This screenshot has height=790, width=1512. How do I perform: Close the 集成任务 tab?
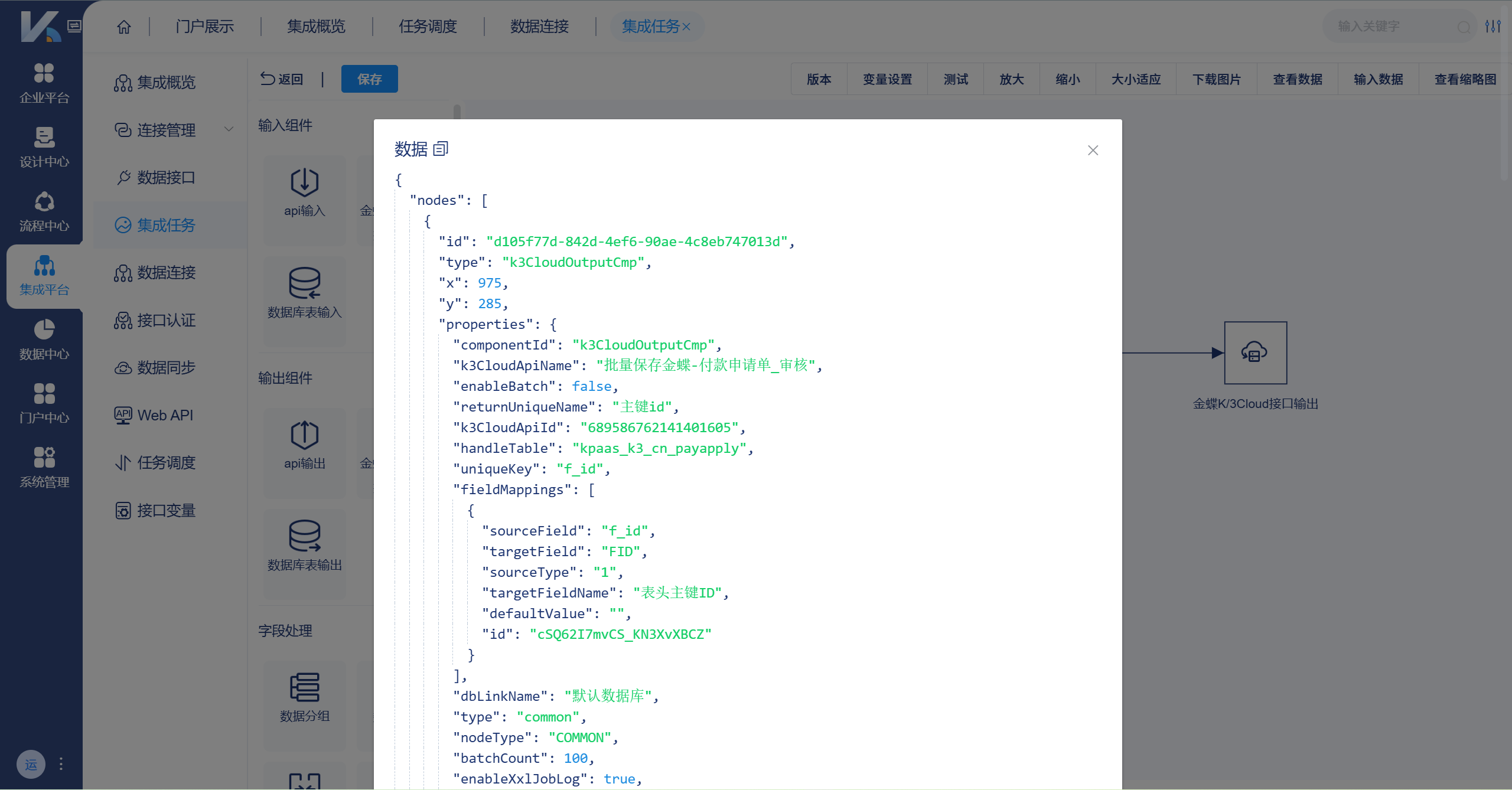[686, 27]
